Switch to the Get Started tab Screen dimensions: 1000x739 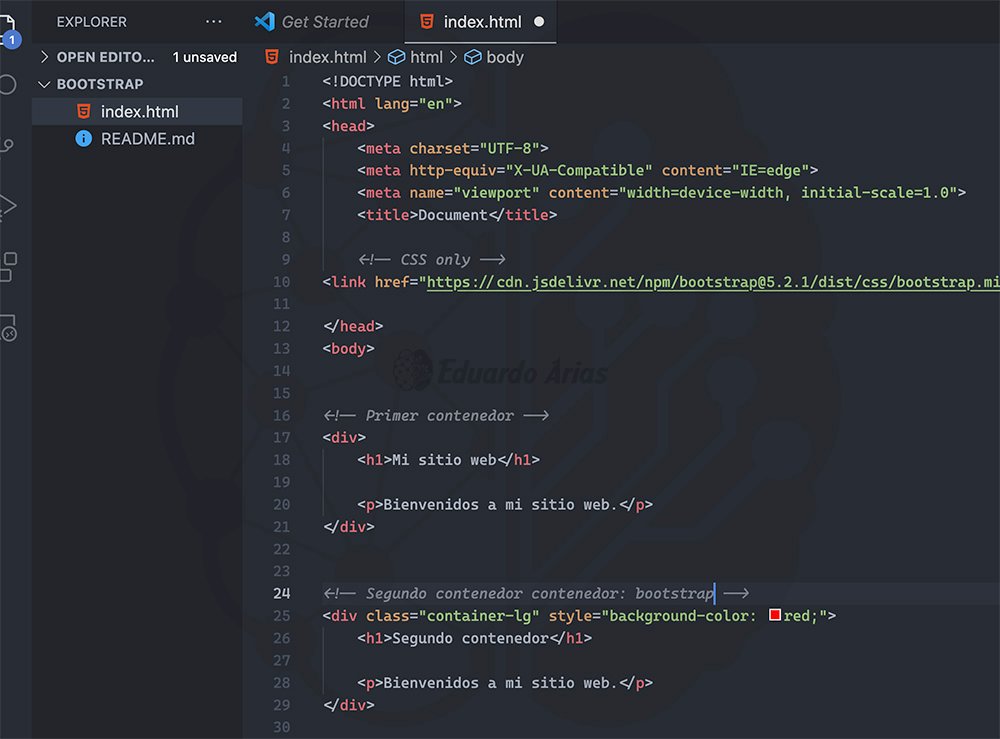click(x=324, y=22)
